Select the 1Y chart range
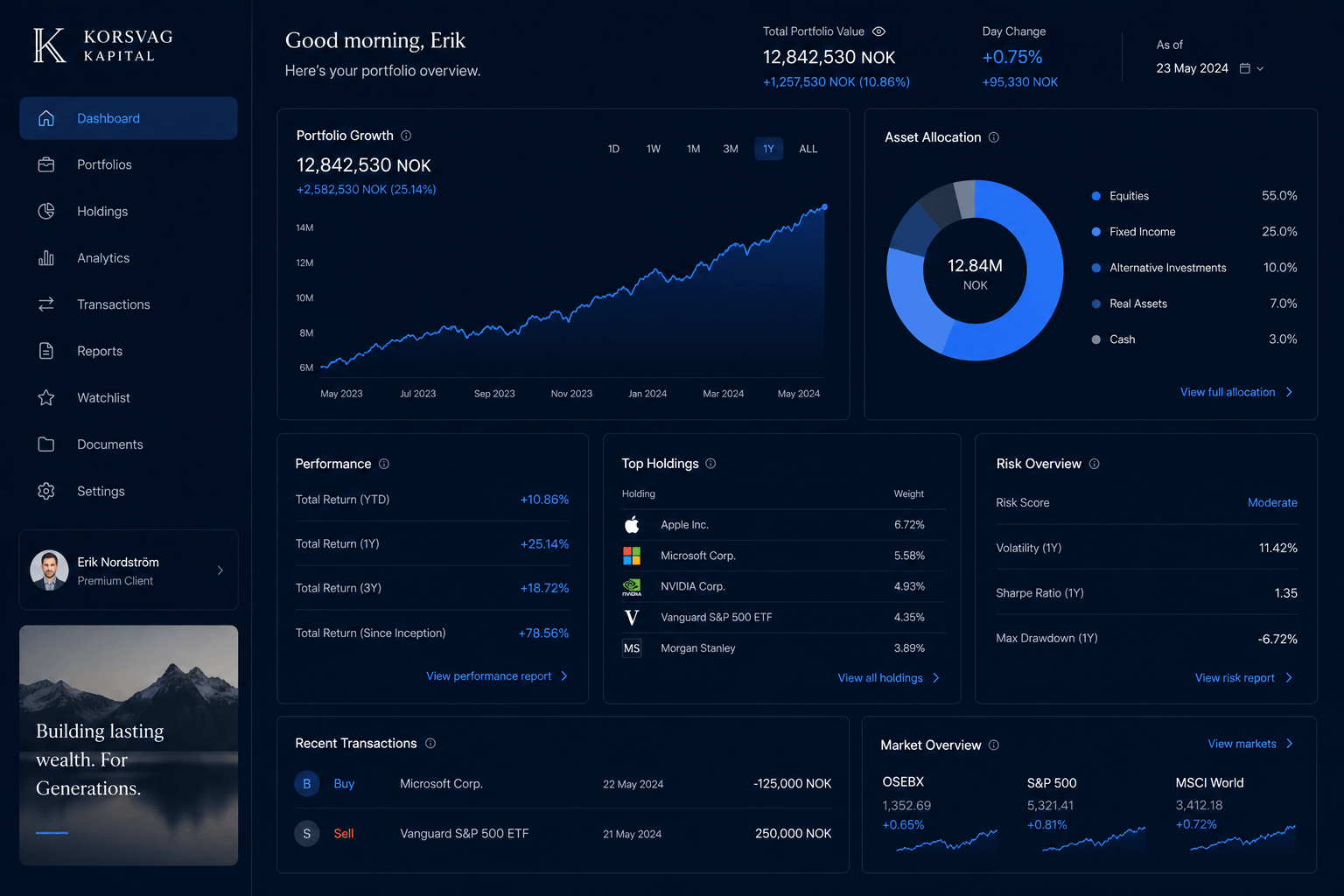 [768, 149]
